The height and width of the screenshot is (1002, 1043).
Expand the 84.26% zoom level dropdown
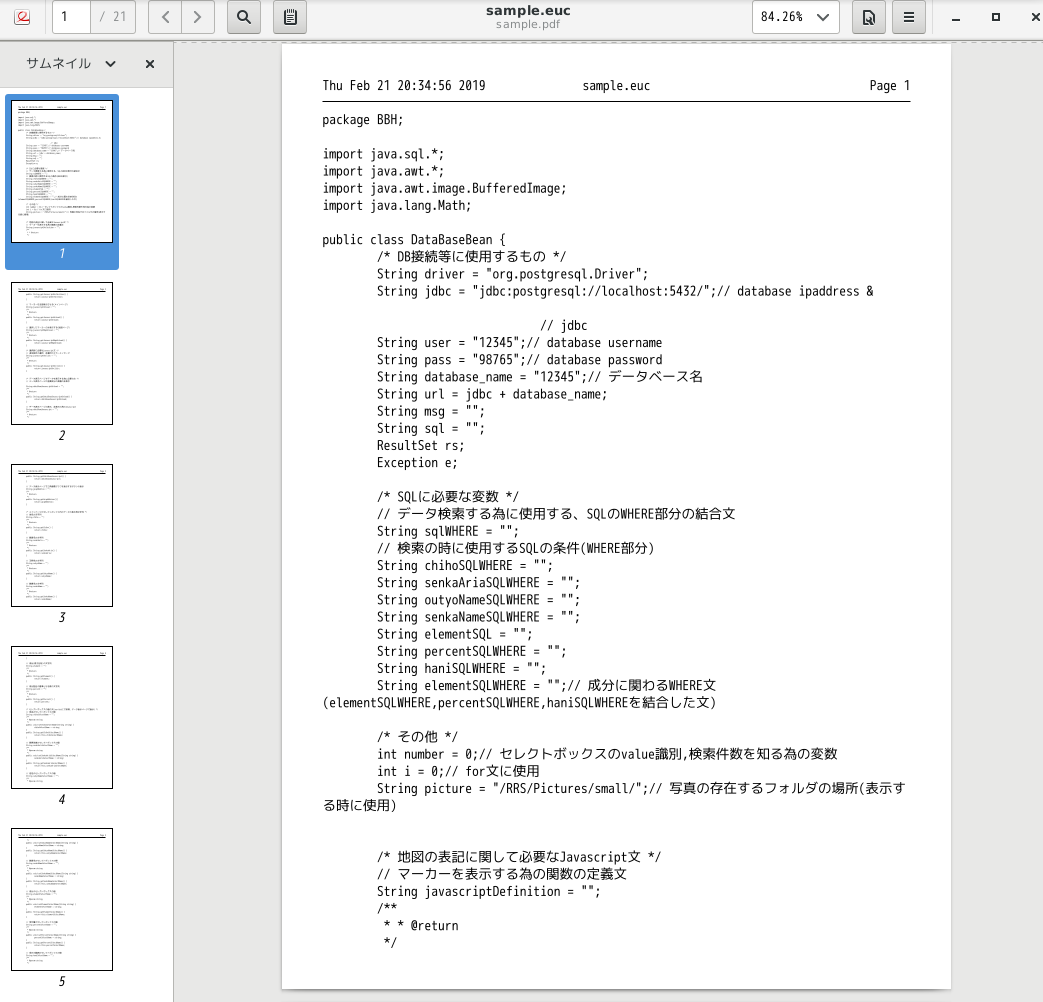823,17
